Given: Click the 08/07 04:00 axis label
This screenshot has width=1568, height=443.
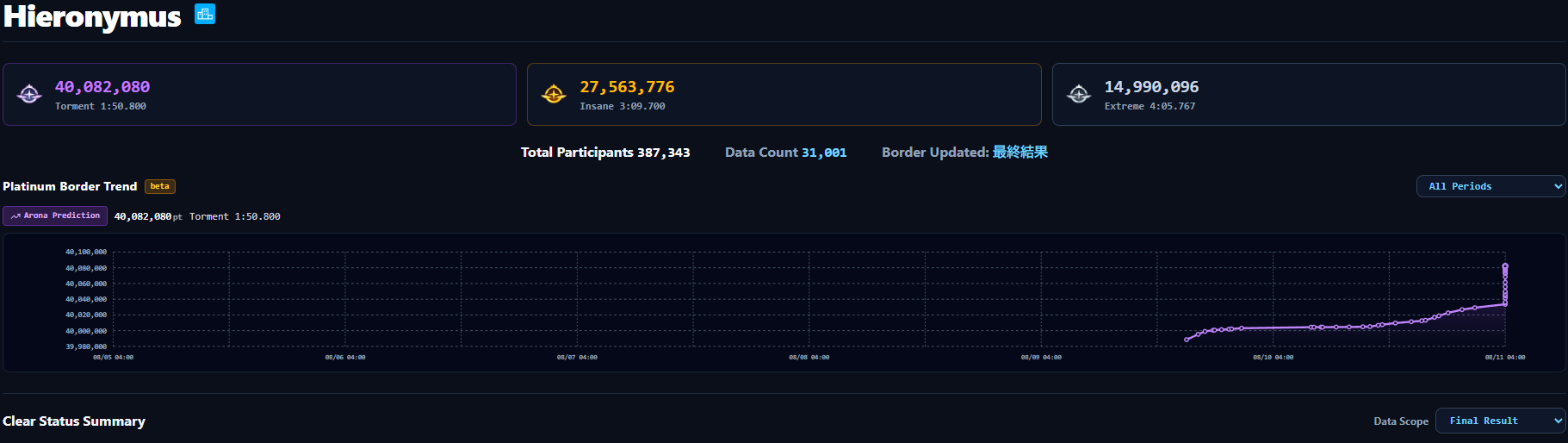Looking at the screenshot, I should [x=577, y=357].
